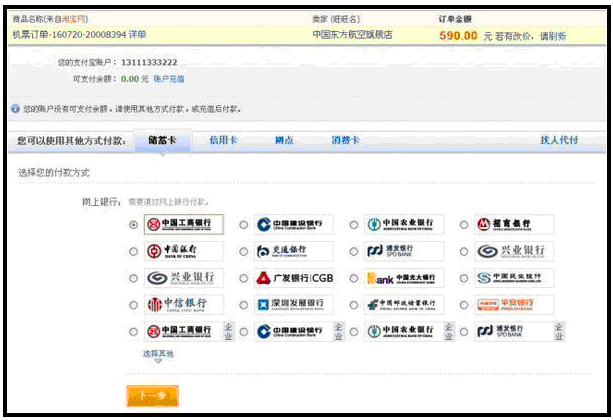This screenshot has width=613, height=420.
Task: Click the 中国工商银行 personal bank logo
Action: 184,224
